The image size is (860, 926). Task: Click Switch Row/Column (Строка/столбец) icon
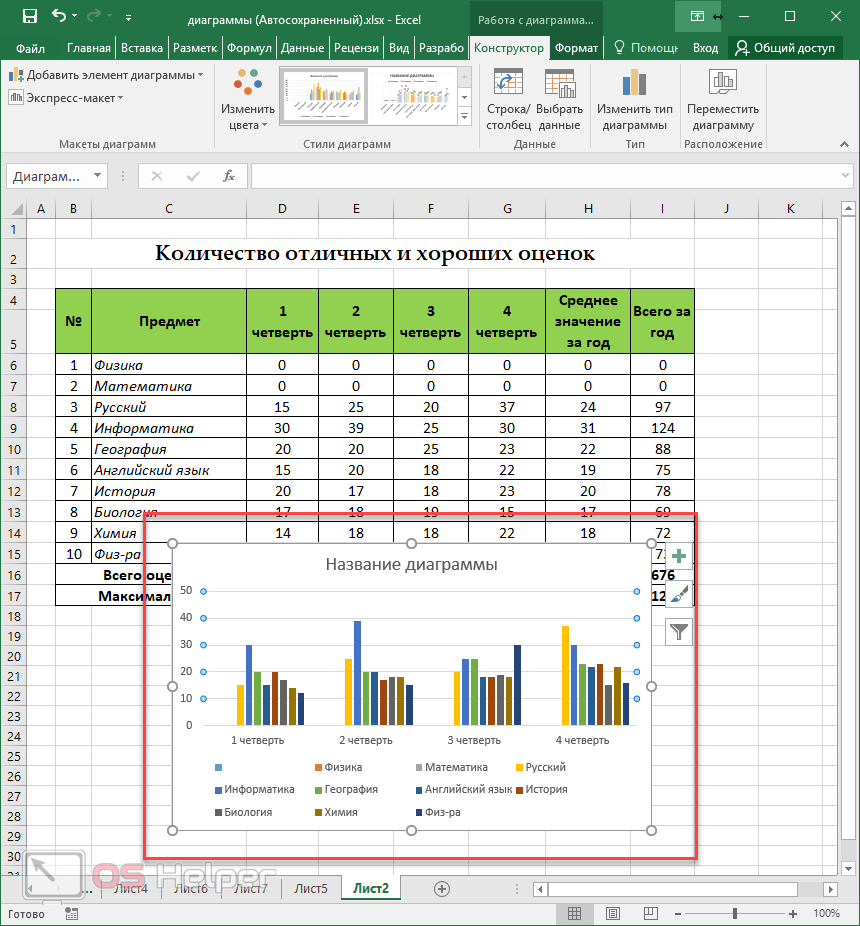tap(509, 100)
